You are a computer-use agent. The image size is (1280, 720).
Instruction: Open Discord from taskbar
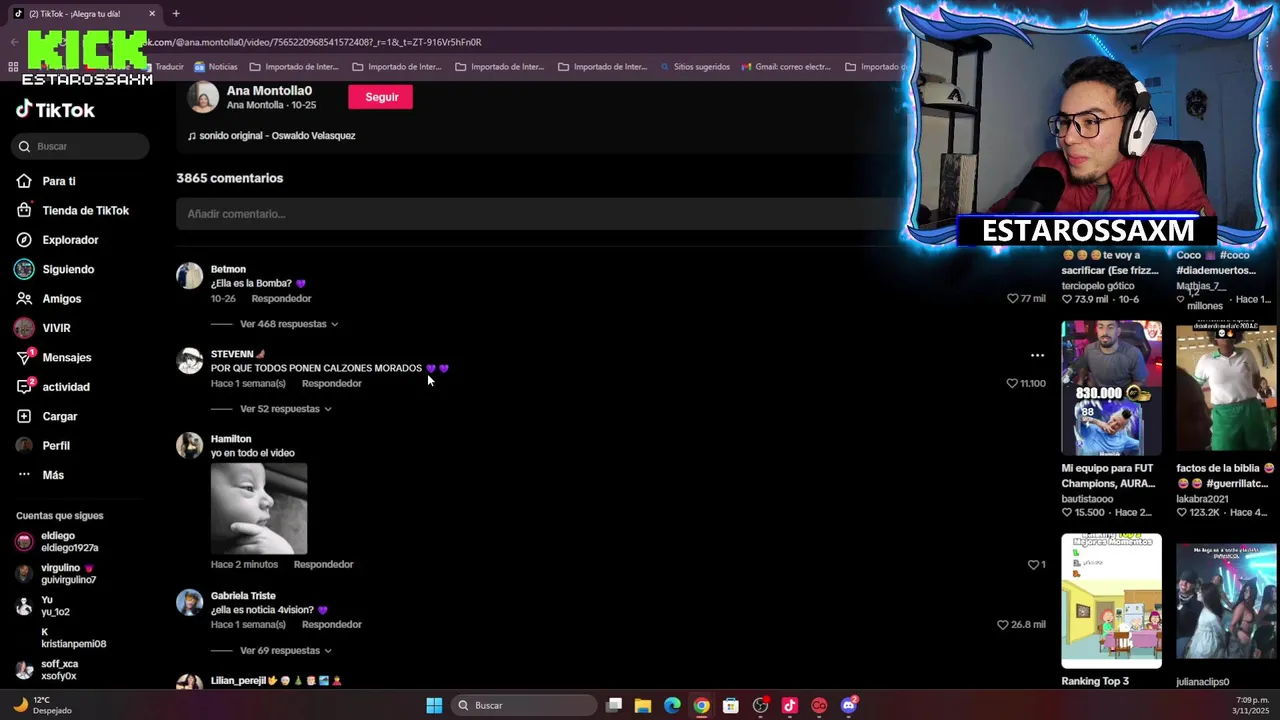849,705
